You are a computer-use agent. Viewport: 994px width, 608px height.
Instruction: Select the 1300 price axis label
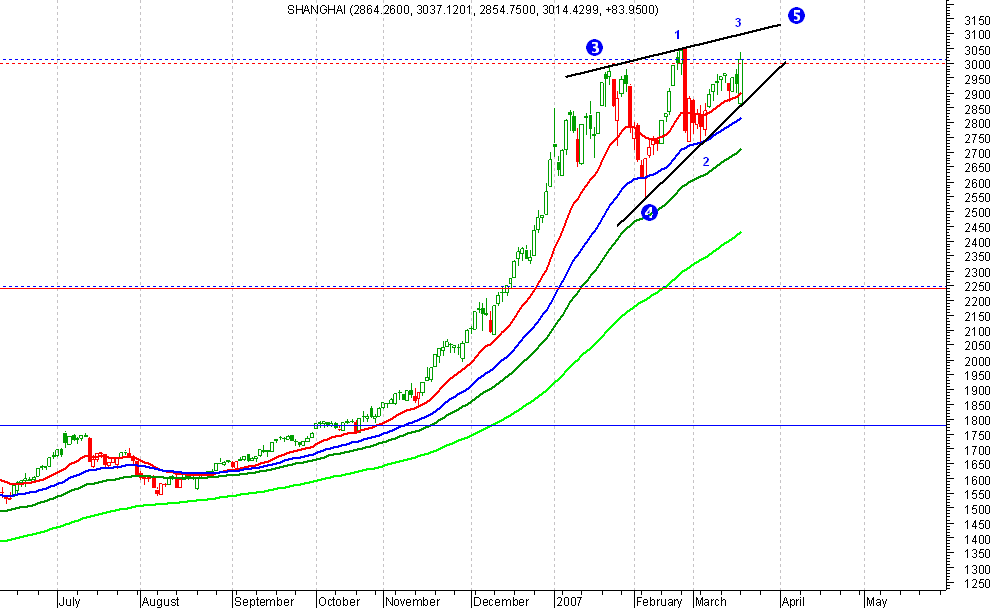[x=977, y=569]
